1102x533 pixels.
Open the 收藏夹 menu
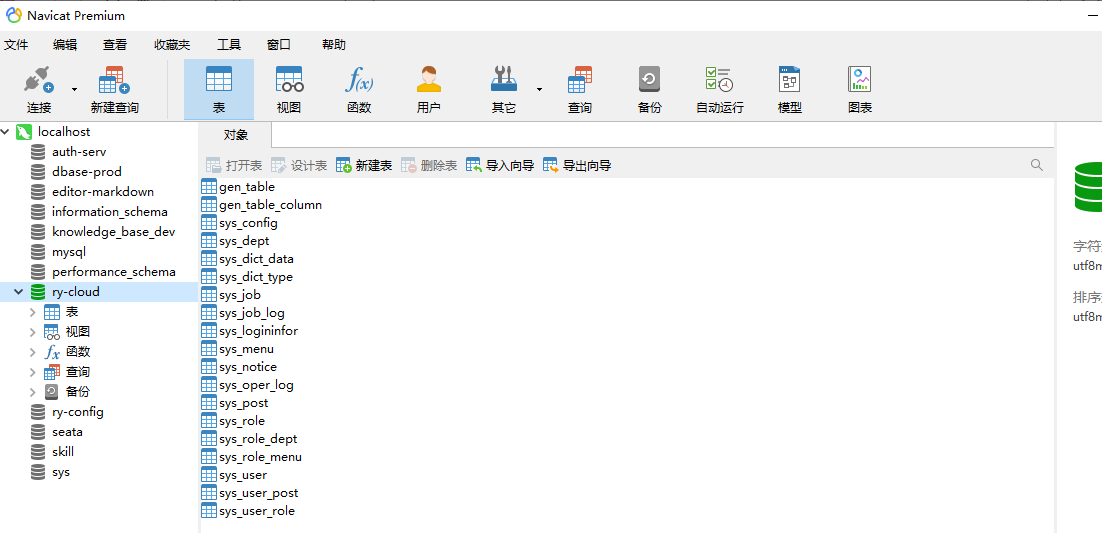pos(172,45)
